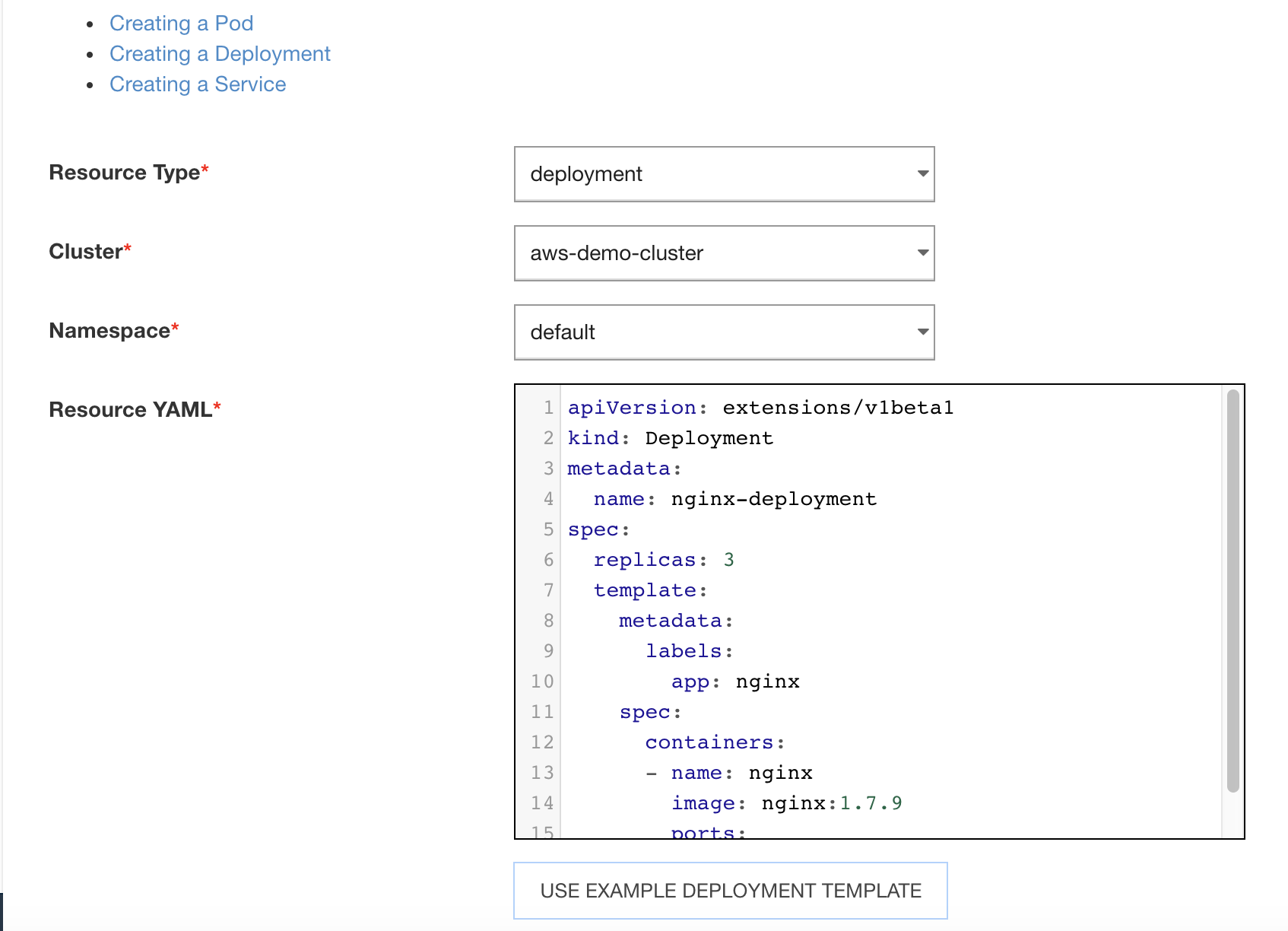1288x931 pixels.
Task: Follow the Creating a Service link
Action: 198,84
